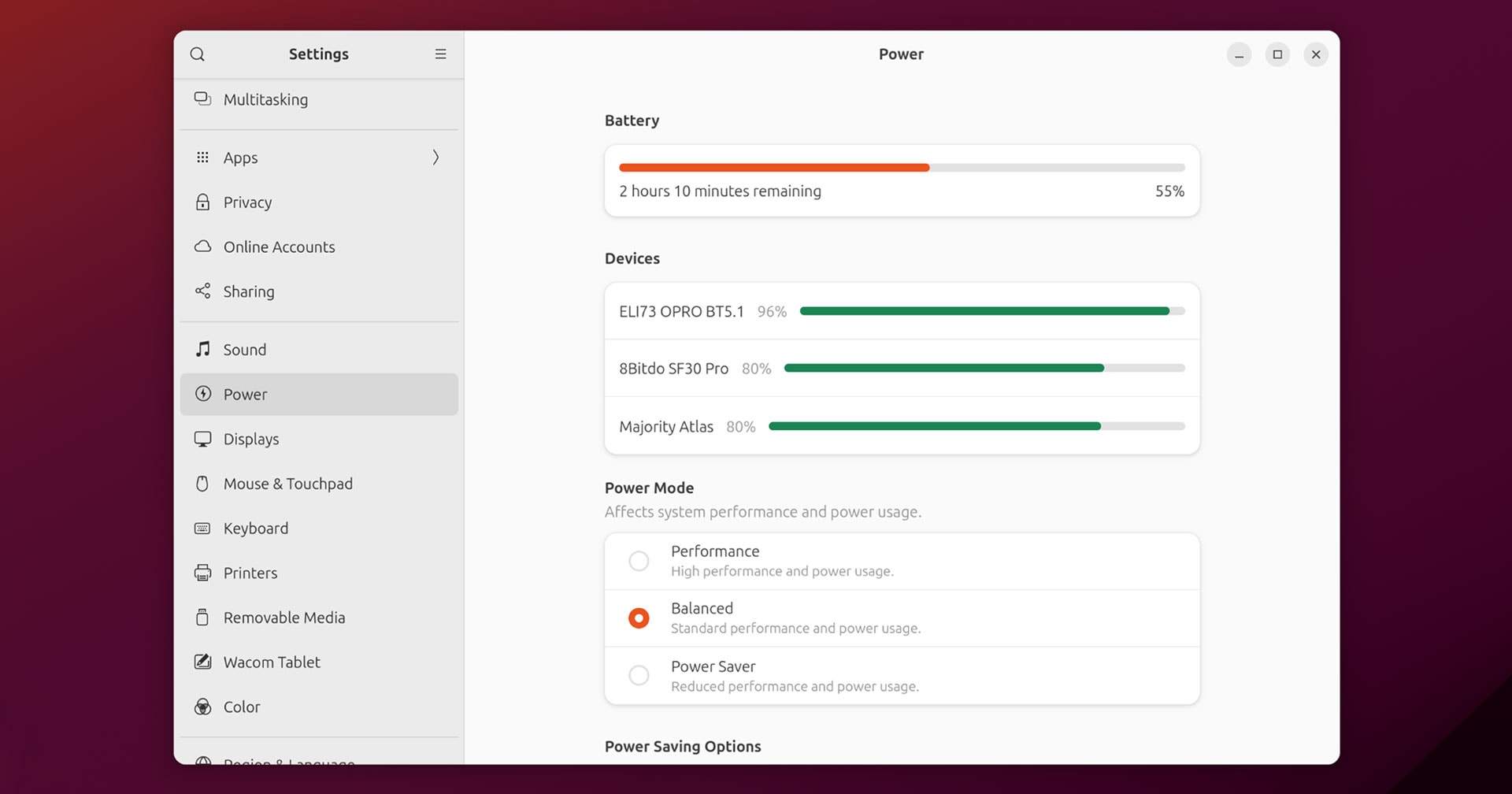Image resolution: width=1512 pixels, height=794 pixels.
Task: Click the Keyboard icon in sidebar
Action: pos(202,529)
